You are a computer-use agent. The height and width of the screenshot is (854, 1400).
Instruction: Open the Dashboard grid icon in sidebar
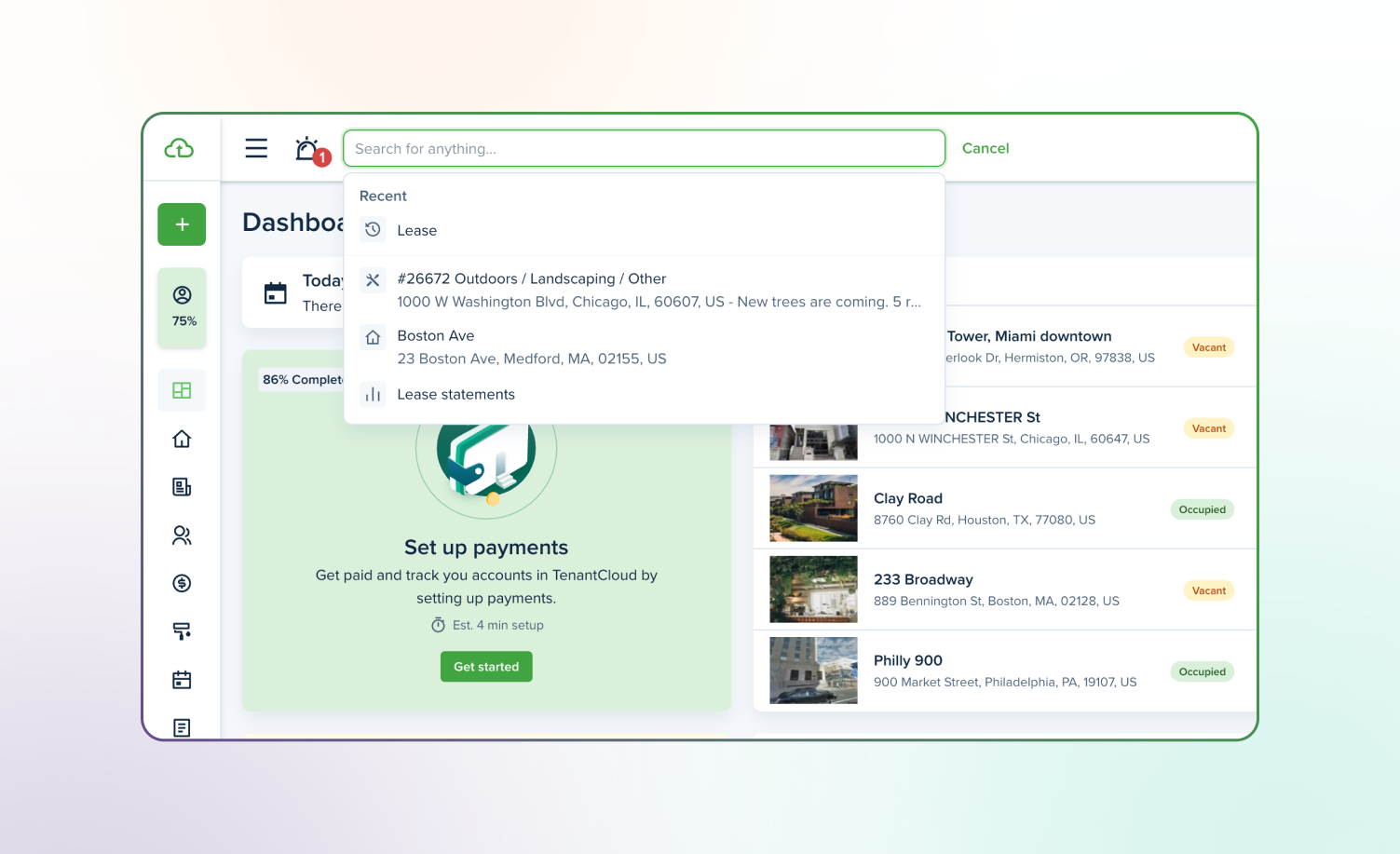(x=182, y=390)
